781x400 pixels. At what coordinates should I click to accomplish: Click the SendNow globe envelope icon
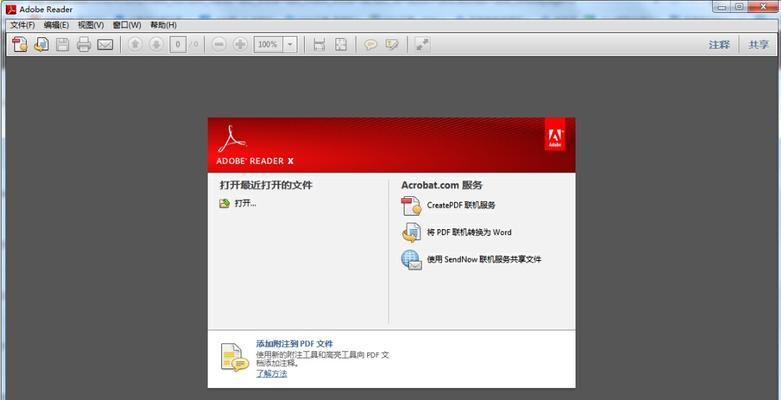click(411, 260)
